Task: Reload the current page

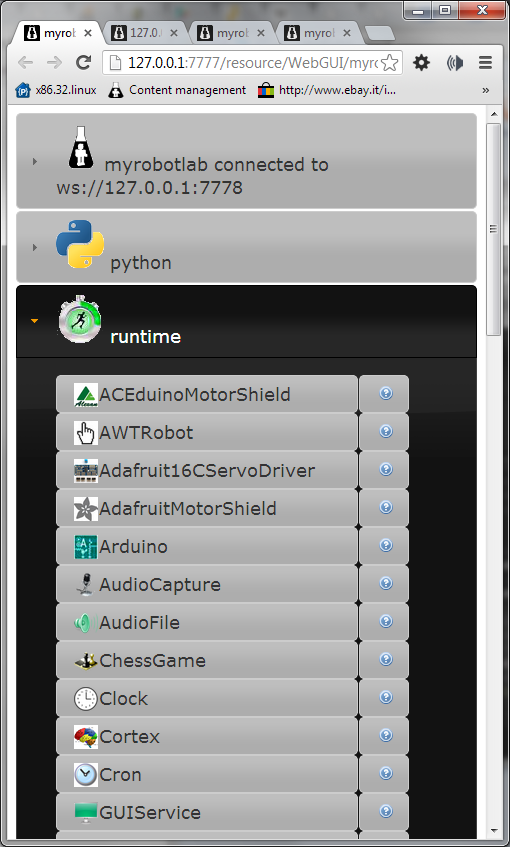Action: click(x=83, y=63)
